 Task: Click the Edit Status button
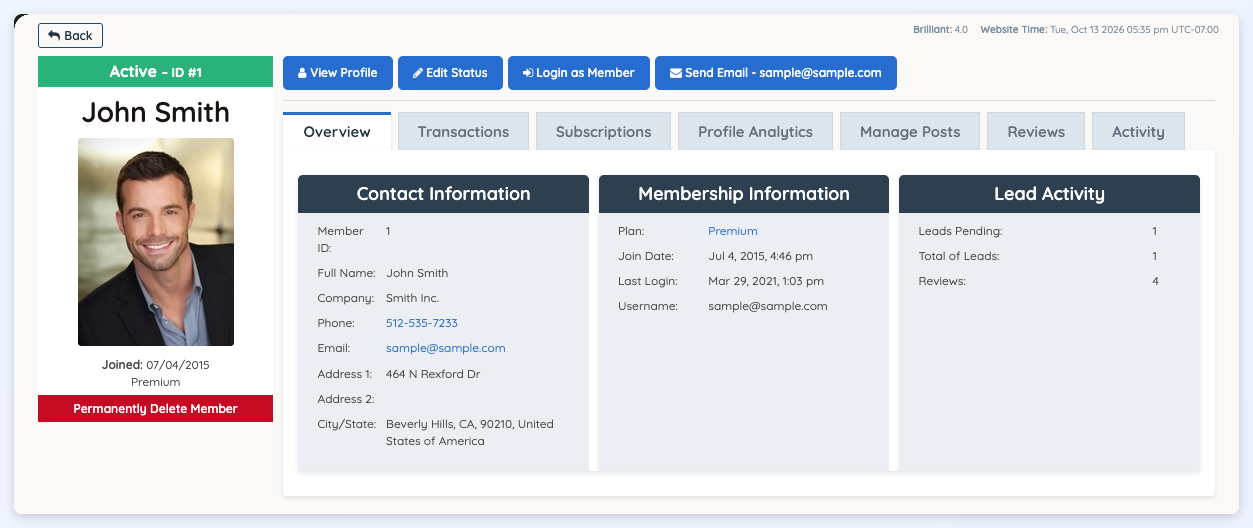pyautogui.click(x=450, y=73)
